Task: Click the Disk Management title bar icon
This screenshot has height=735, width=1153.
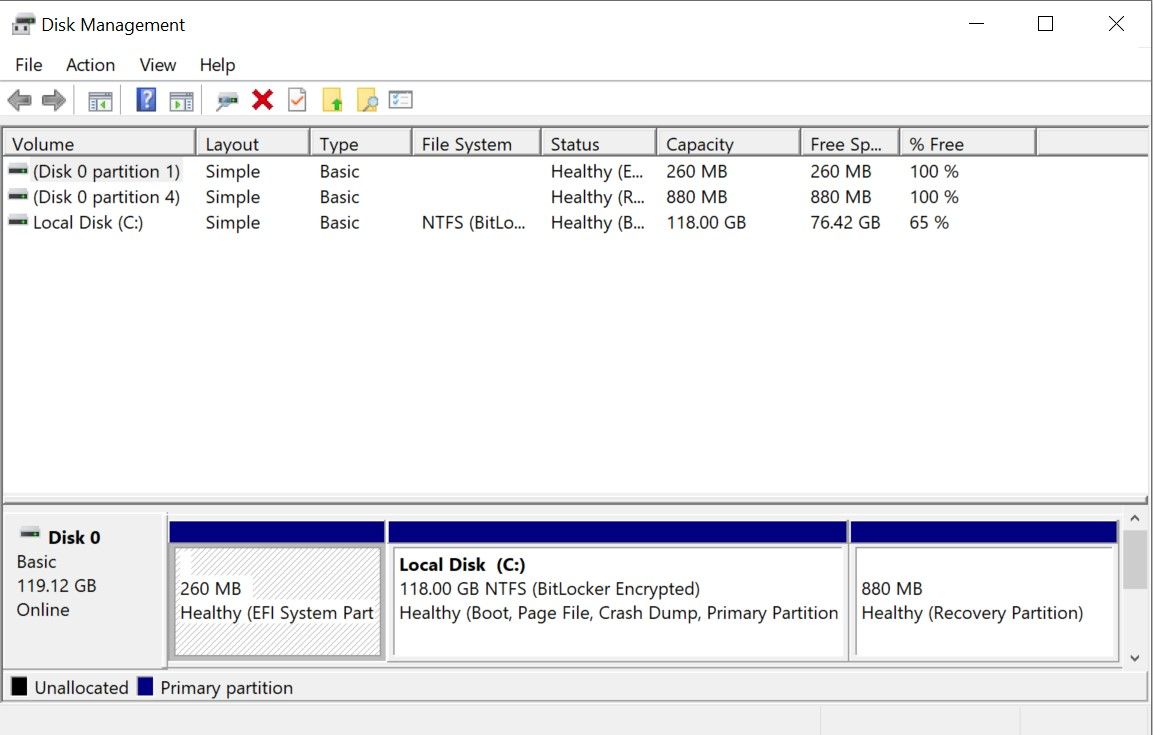Action: click(21, 23)
